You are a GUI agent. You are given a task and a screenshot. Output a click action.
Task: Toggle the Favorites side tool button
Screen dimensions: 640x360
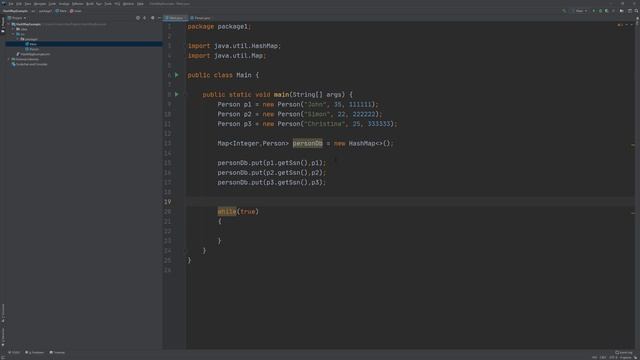tap(3, 337)
